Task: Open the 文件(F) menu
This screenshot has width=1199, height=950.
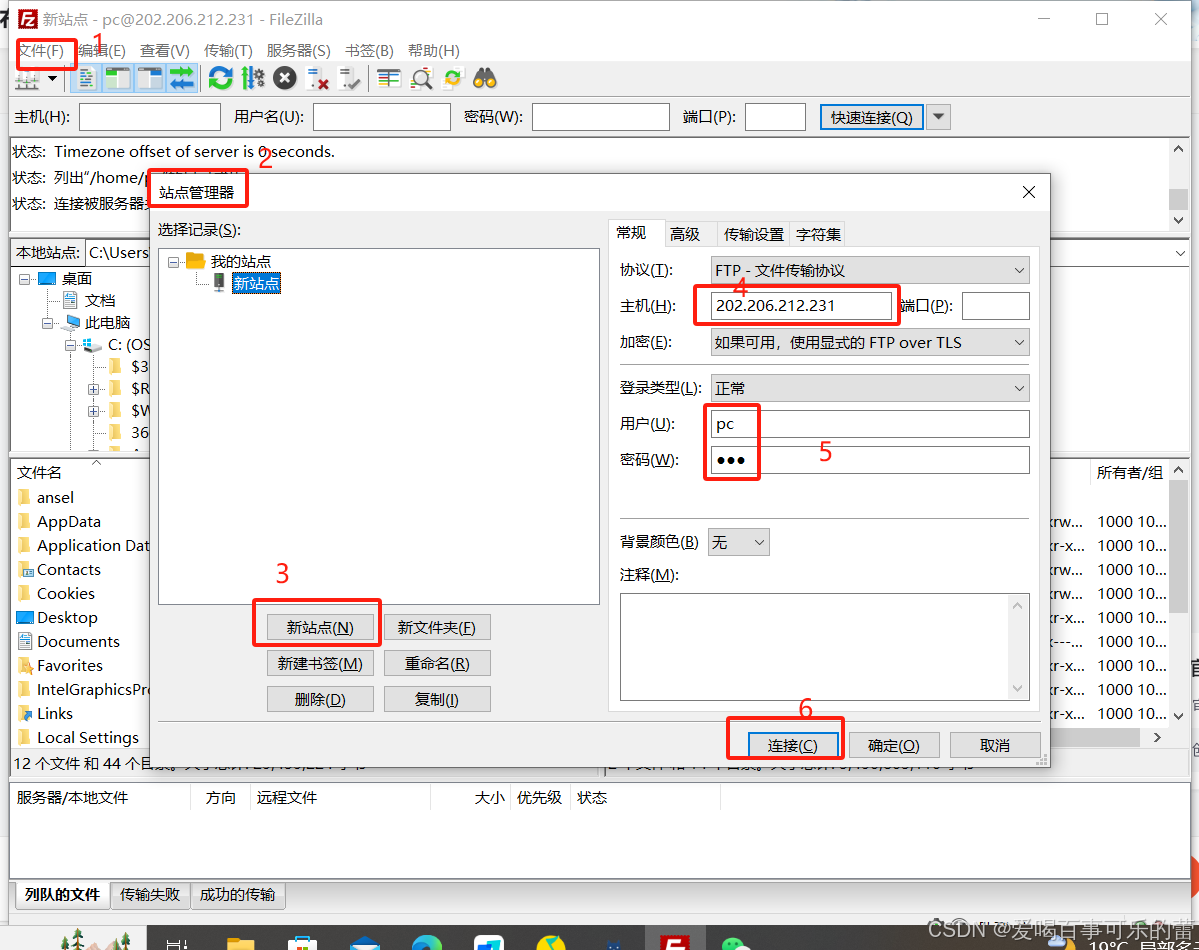Action: coord(41,50)
